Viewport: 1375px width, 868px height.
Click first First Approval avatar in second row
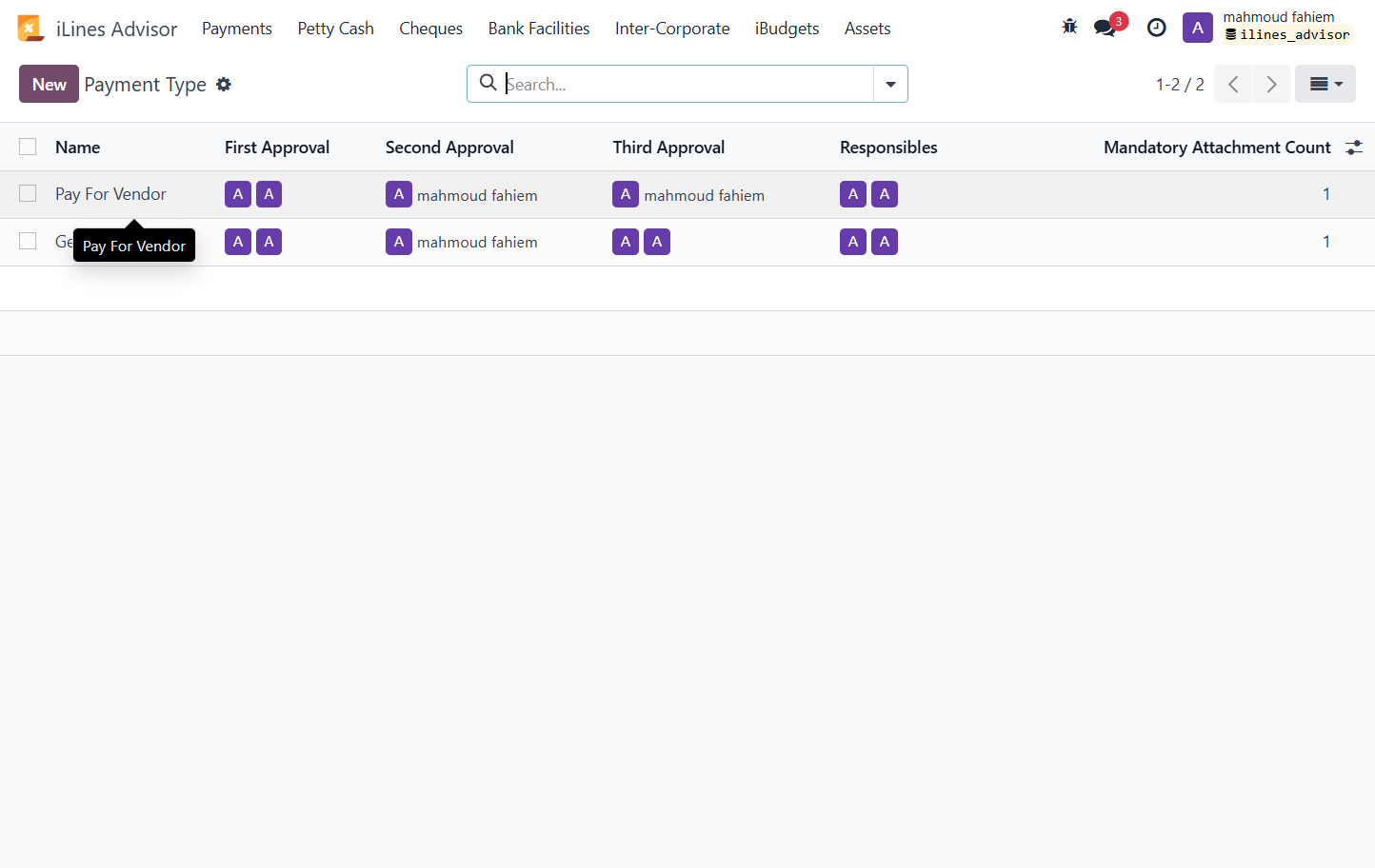point(238,242)
